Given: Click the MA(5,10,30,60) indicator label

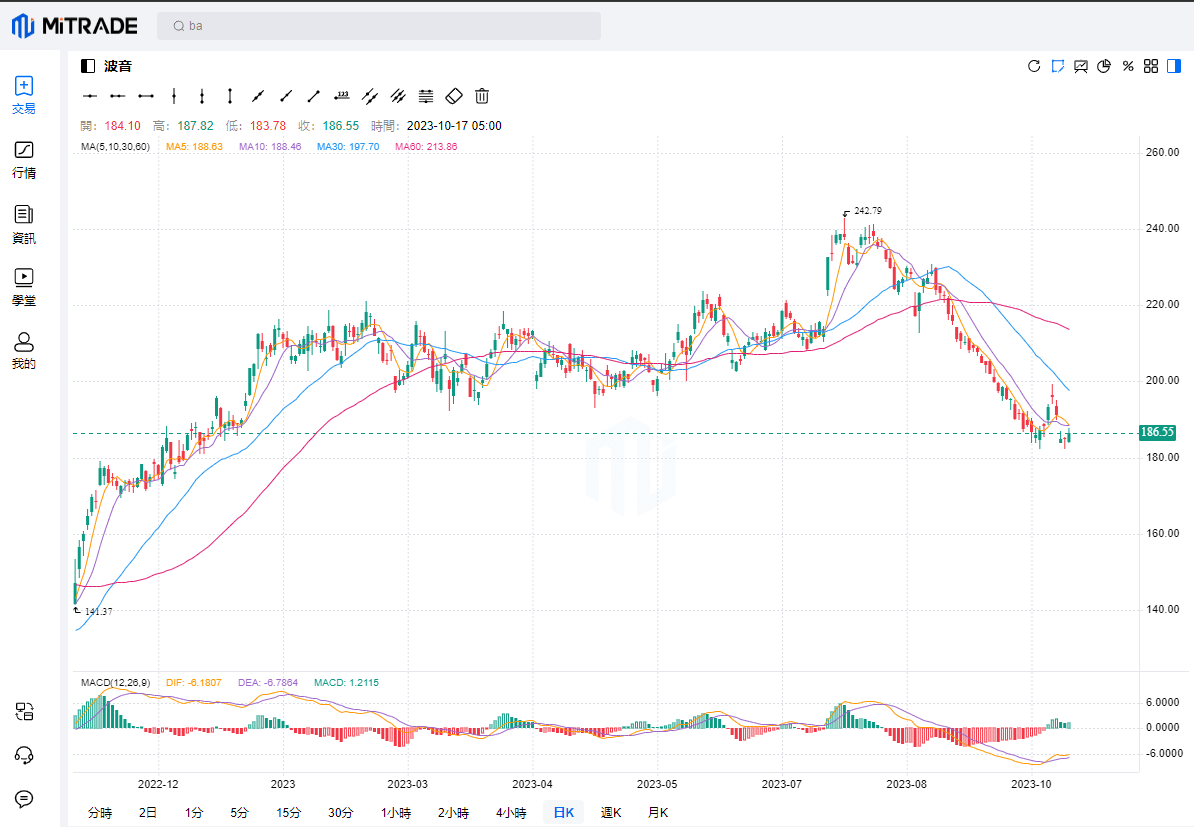Looking at the screenshot, I should point(115,147).
